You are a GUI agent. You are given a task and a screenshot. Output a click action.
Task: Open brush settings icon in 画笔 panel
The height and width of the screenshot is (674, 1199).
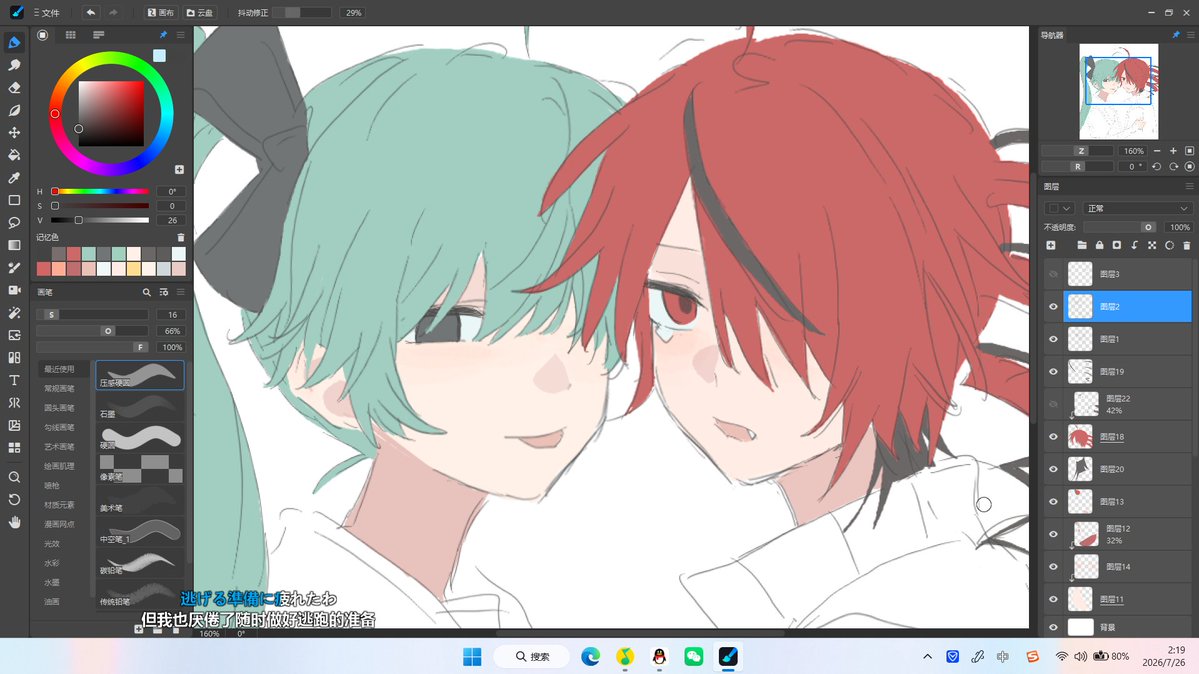pos(164,292)
